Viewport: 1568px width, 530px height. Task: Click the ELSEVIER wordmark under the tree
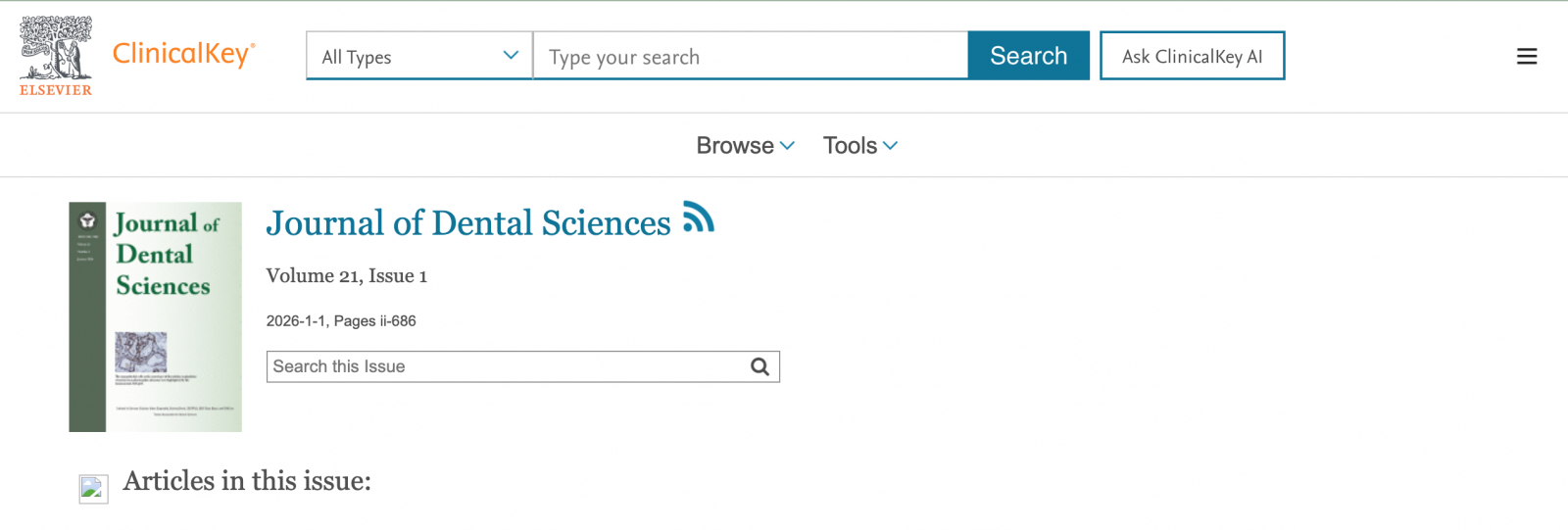point(56,90)
